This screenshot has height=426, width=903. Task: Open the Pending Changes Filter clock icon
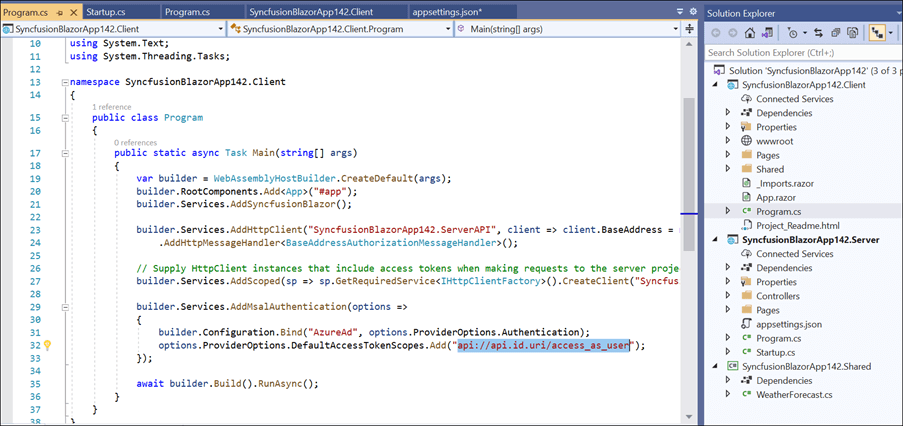(x=794, y=33)
